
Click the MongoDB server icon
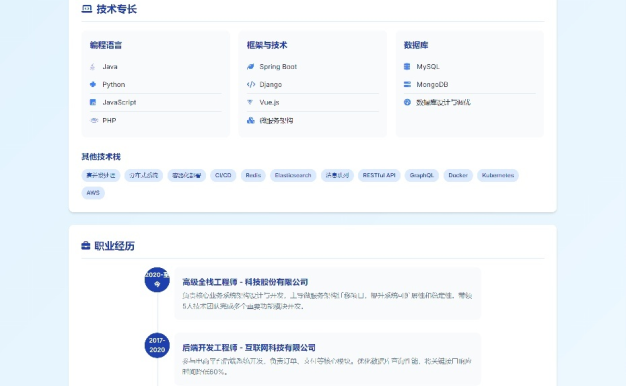click(407, 84)
